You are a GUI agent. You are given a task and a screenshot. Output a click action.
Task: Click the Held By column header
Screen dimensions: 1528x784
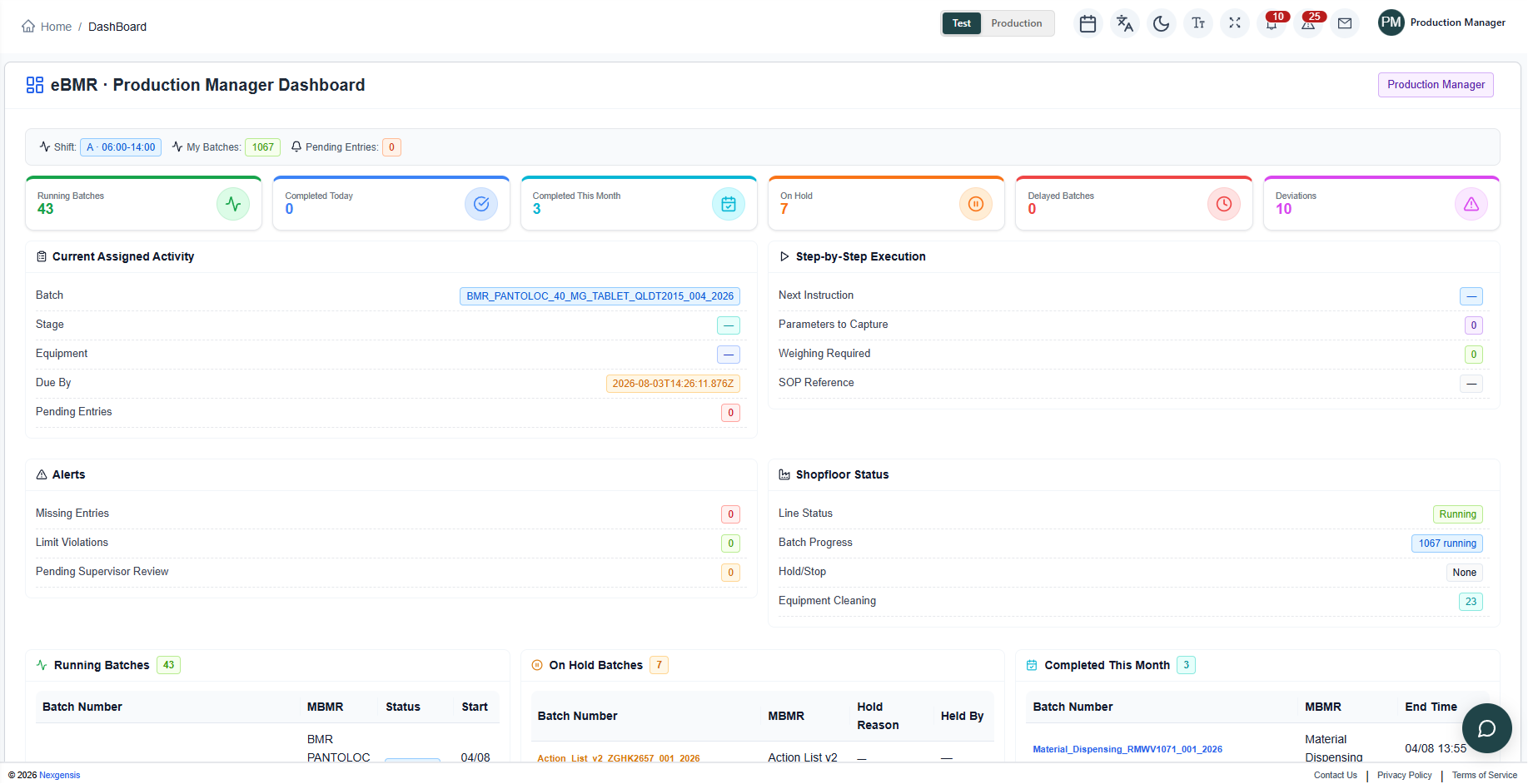click(x=962, y=716)
